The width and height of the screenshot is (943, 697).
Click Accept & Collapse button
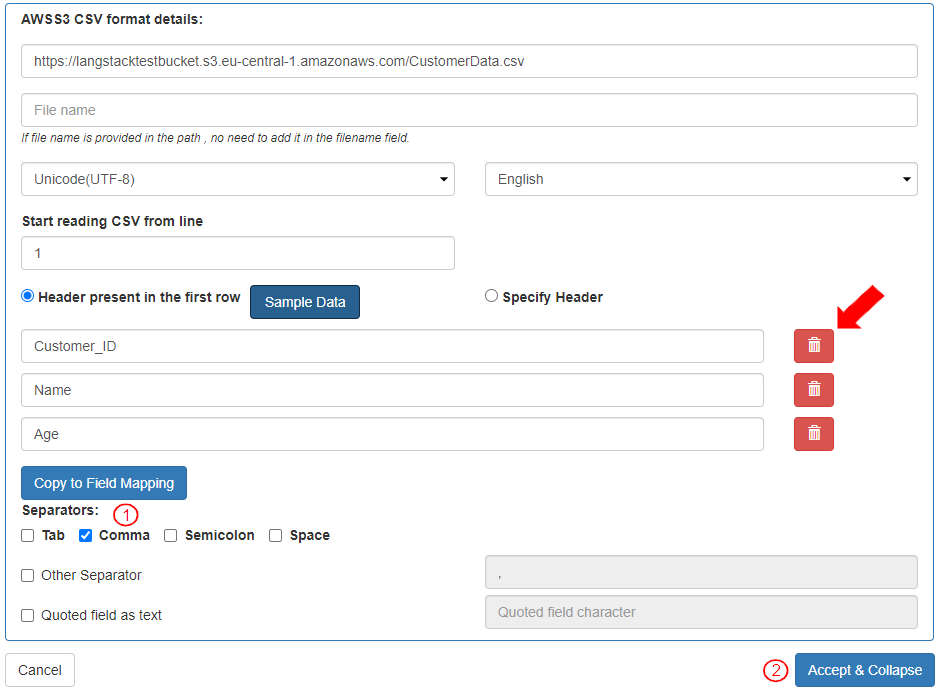[x=864, y=670]
